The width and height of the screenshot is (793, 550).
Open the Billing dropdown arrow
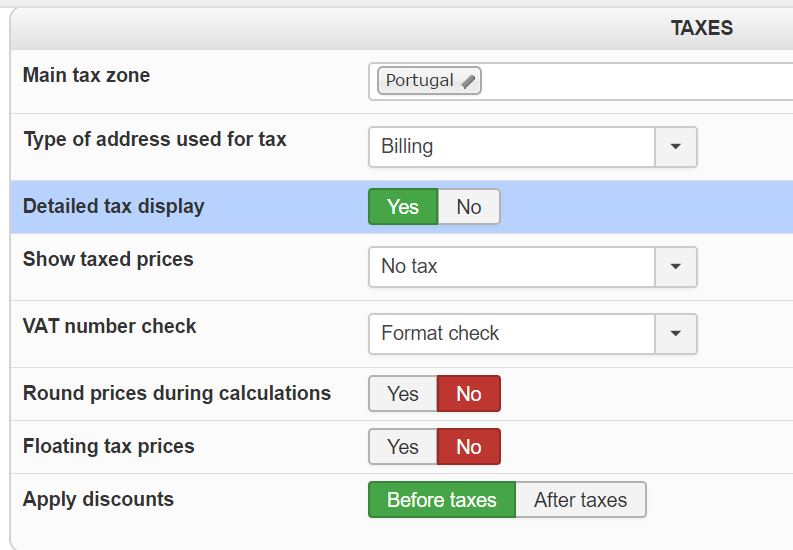[676, 147]
